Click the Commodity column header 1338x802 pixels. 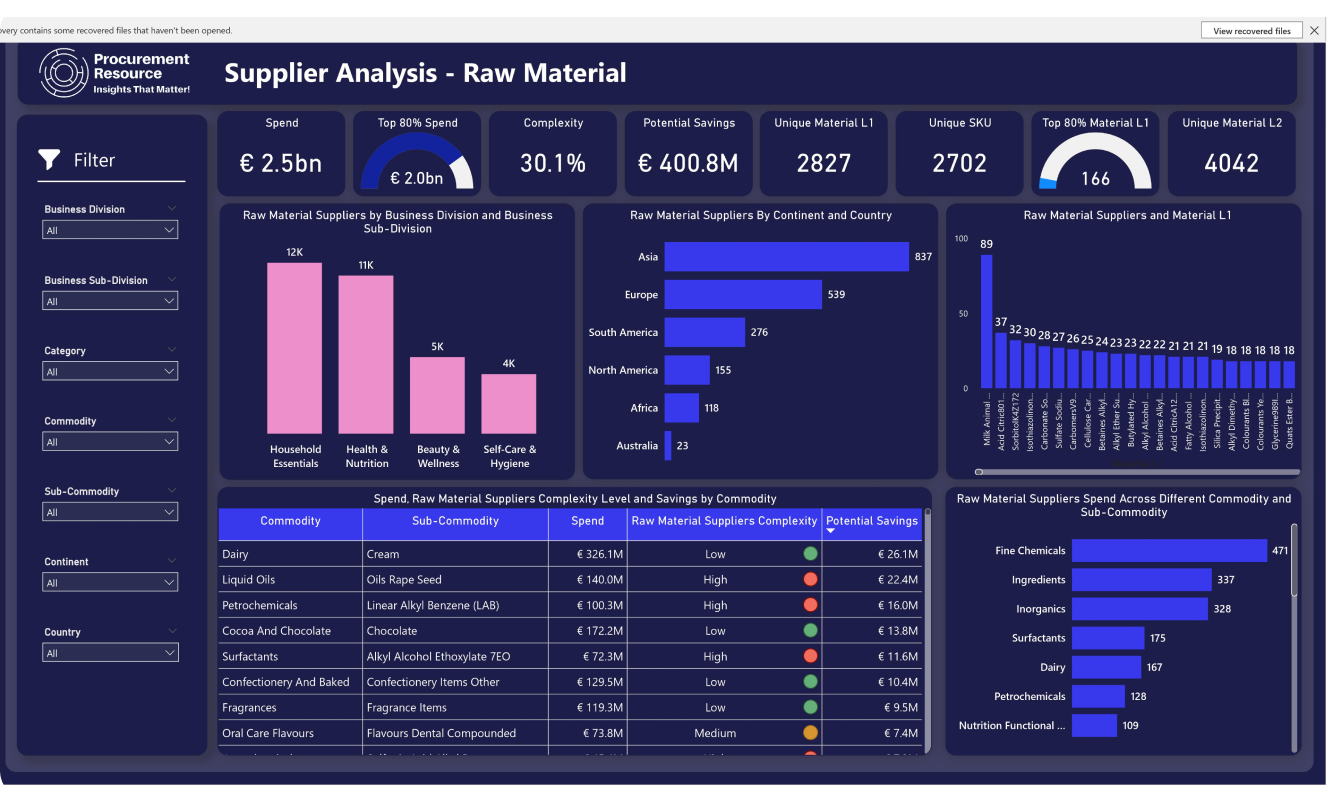coord(290,521)
